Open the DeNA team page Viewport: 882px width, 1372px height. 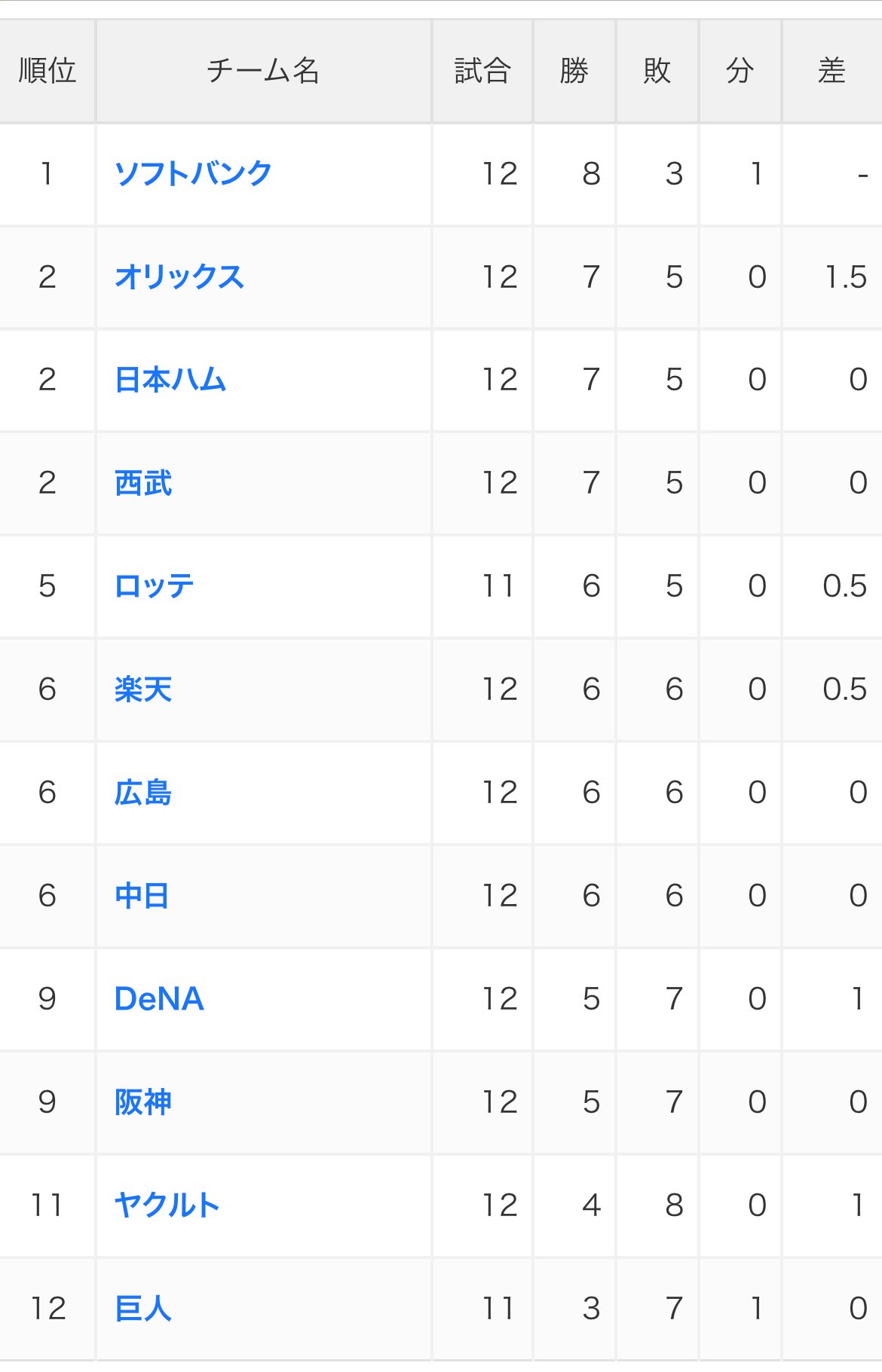tap(159, 999)
